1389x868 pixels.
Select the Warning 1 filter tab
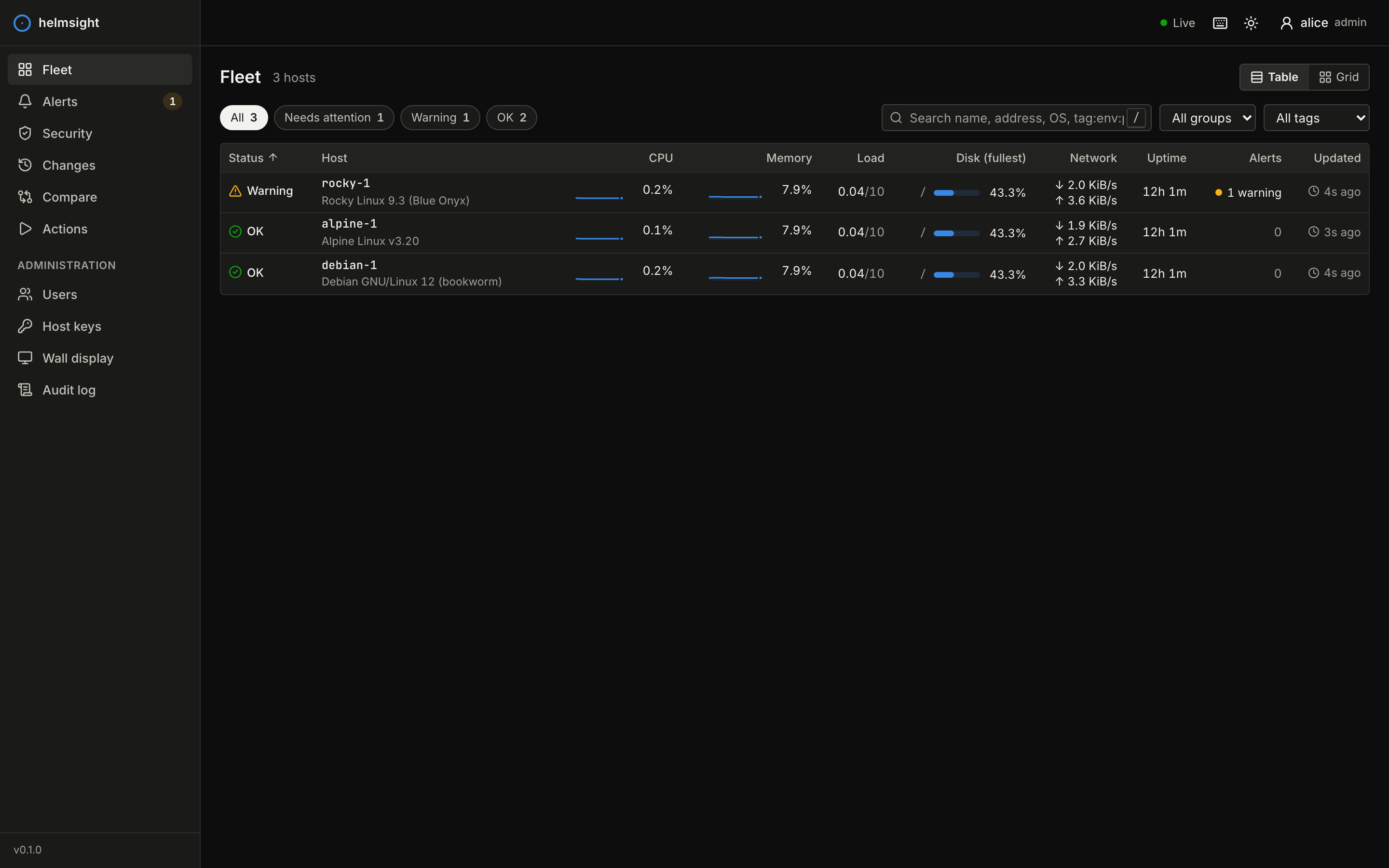(x=440, y=118)
